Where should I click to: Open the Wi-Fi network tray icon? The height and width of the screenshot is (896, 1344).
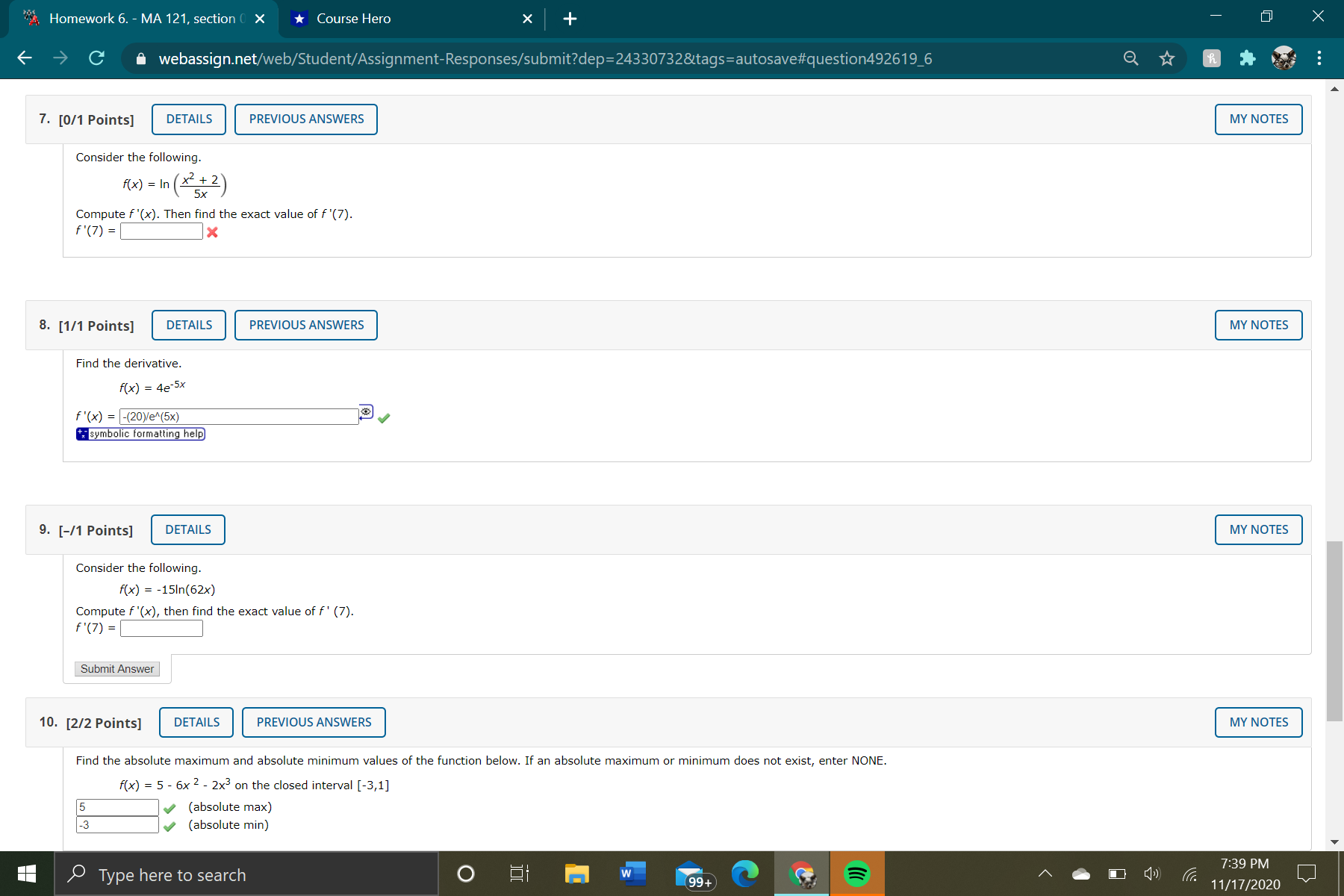1189,874
